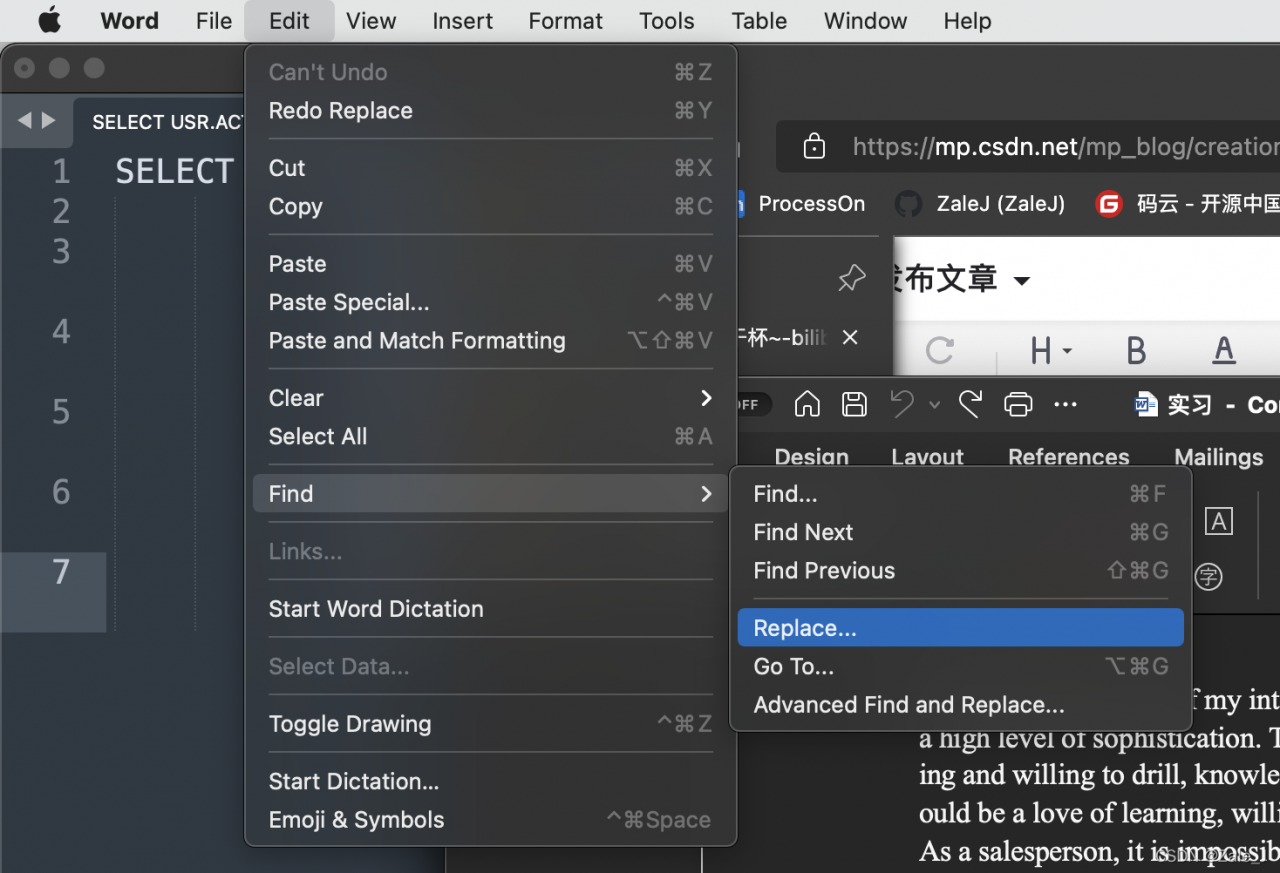Click the Redo arrow icon in Word

970,404
